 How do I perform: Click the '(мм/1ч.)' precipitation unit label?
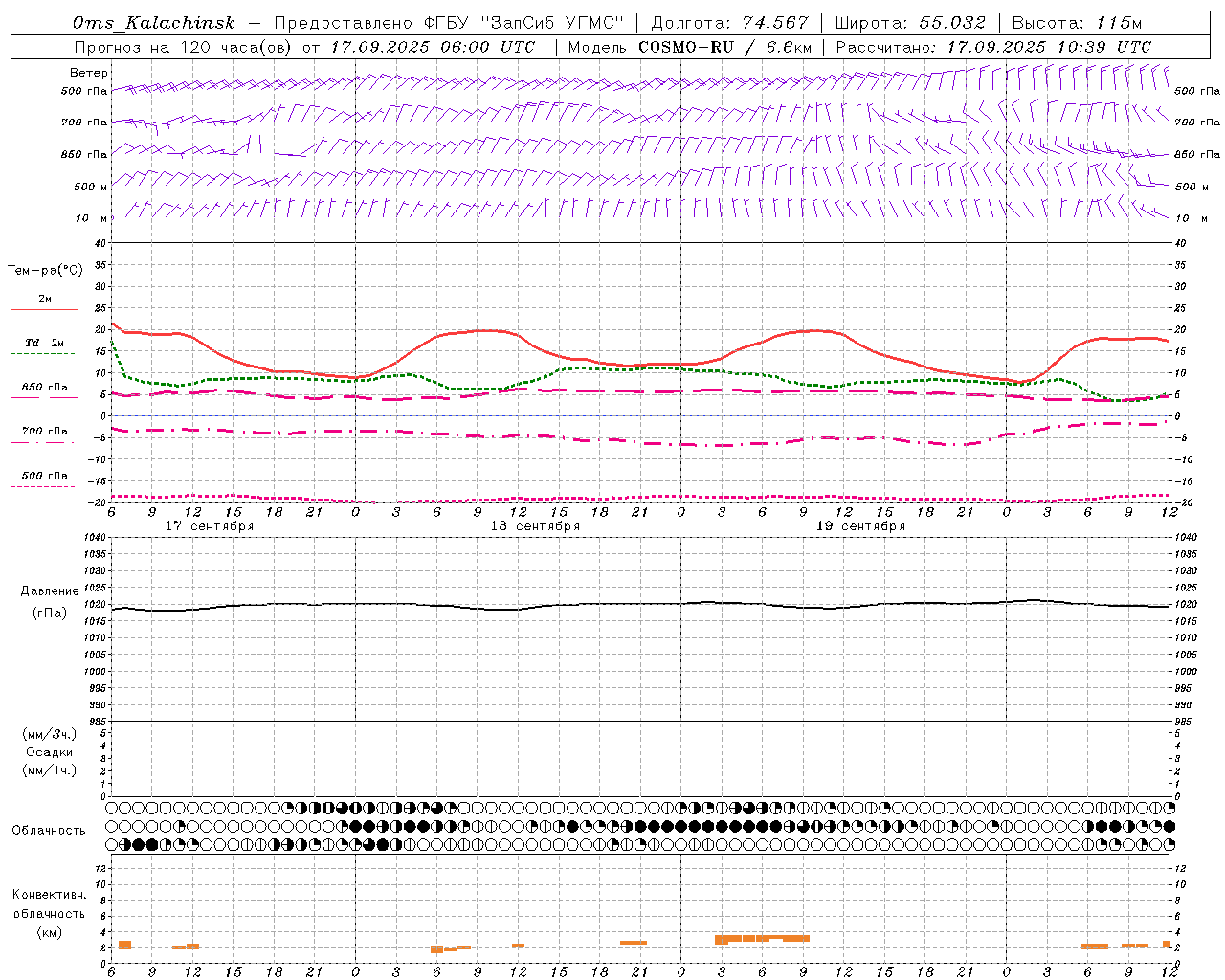(x=50, y=770)
